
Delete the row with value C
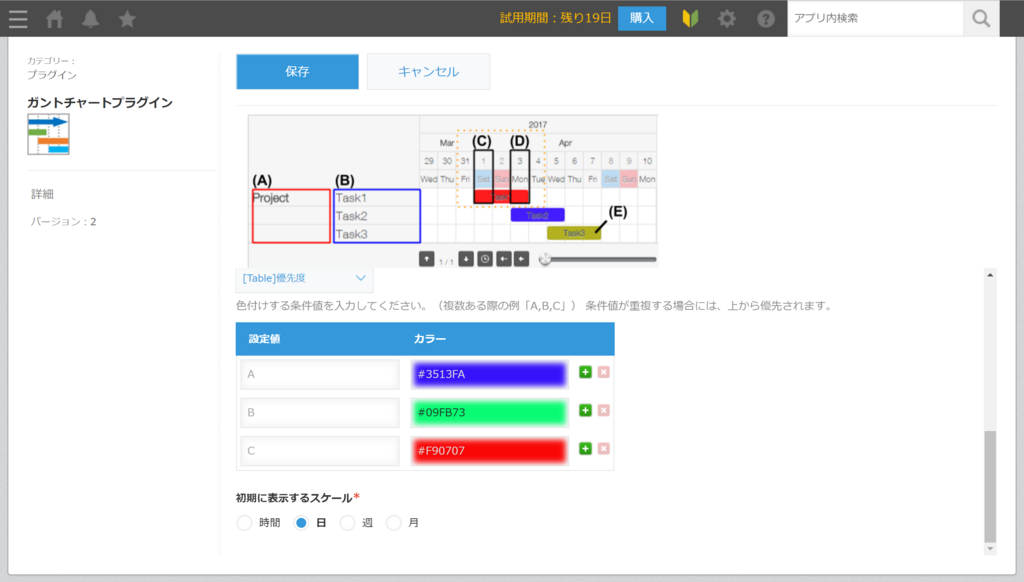[x=603, y=449]
